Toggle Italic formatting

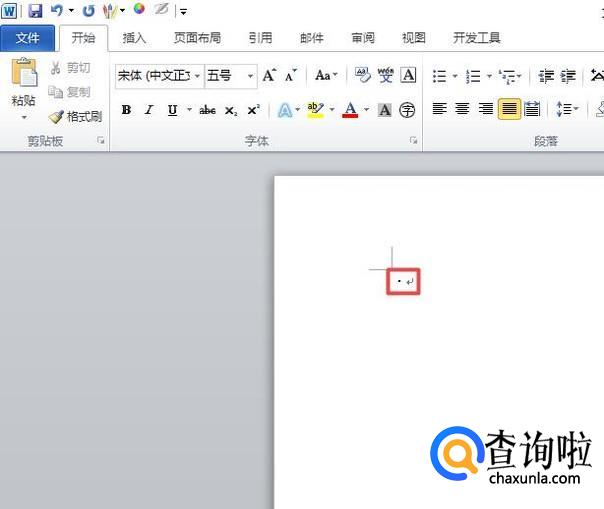149,110
